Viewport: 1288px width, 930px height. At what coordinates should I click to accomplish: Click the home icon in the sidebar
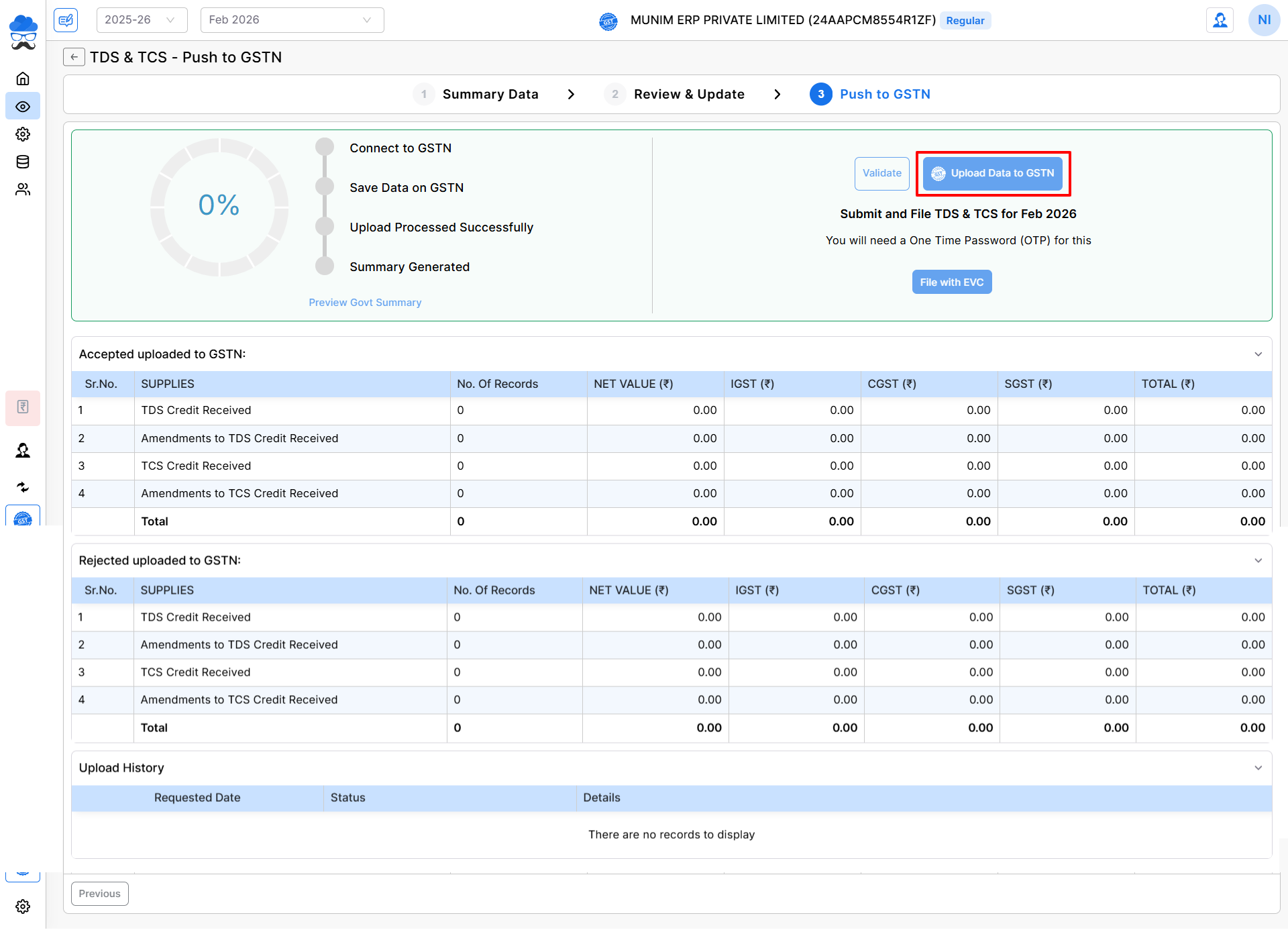(x=23, y=79)
